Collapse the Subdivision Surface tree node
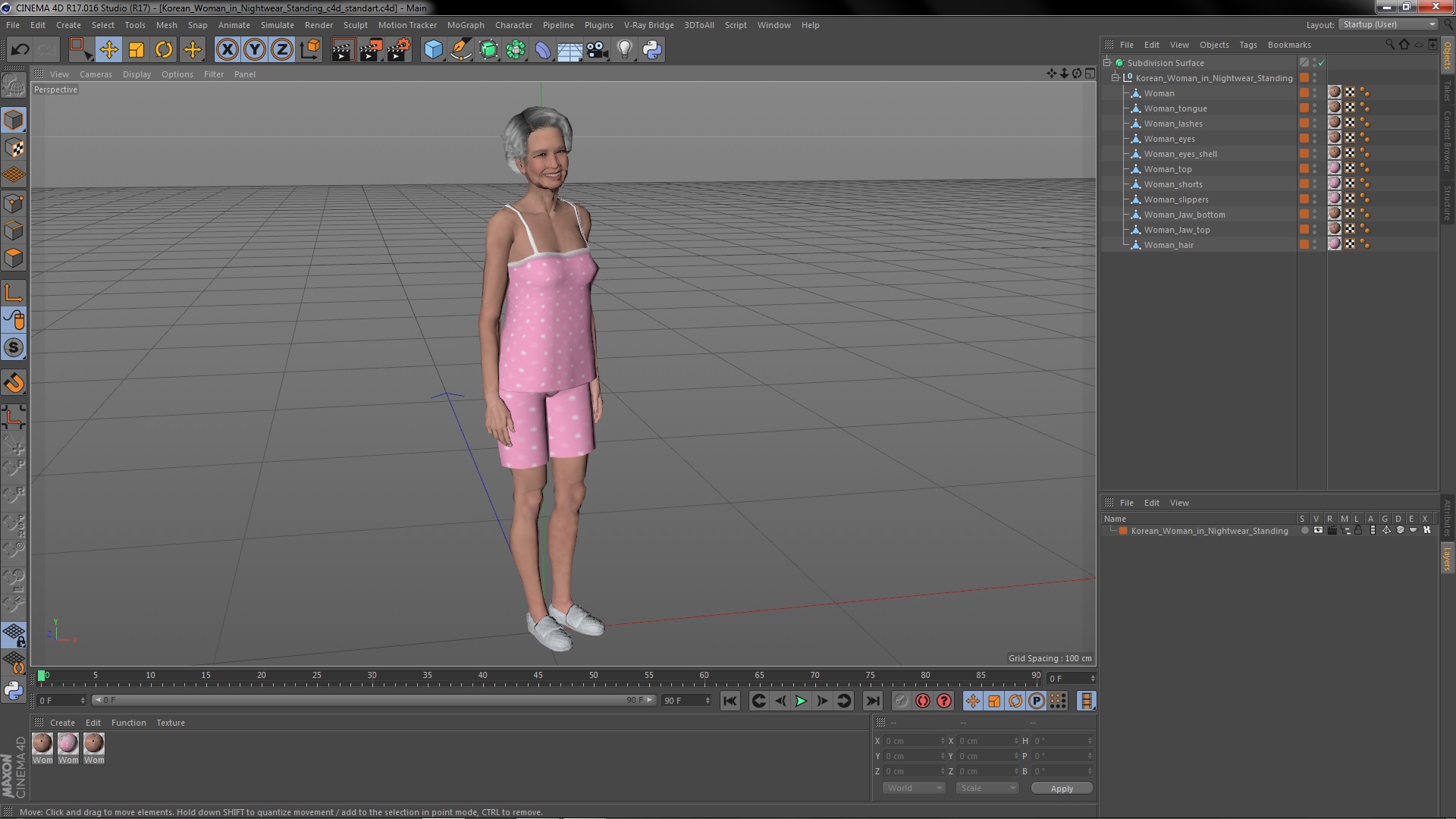This screenshot has height=819, width=1456. [x=1107, y=63]
